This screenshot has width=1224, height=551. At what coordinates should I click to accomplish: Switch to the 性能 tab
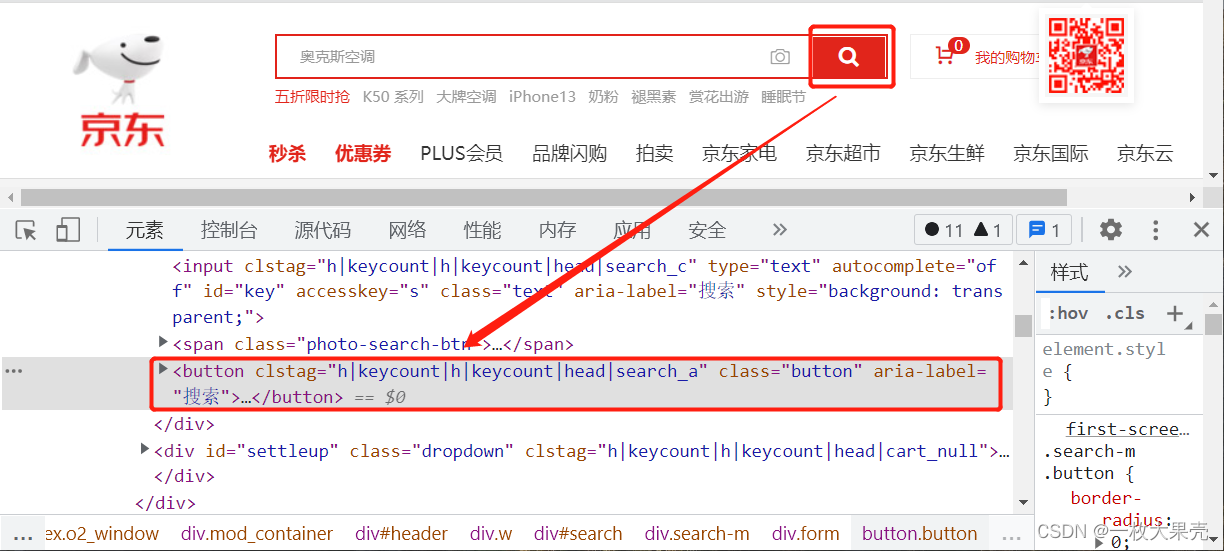(x=482, y=230)
